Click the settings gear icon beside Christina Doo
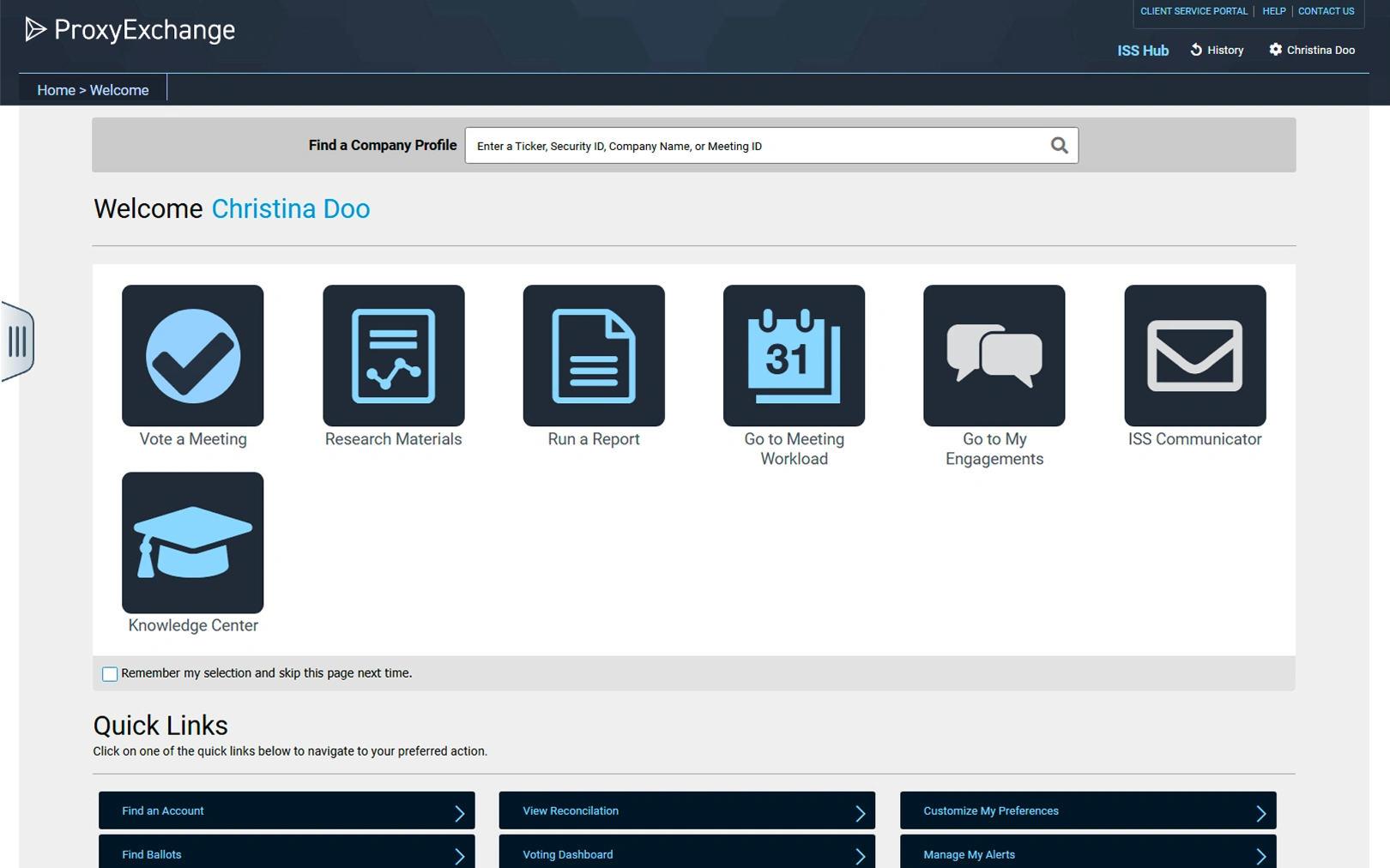 [x=1276, y=50]
